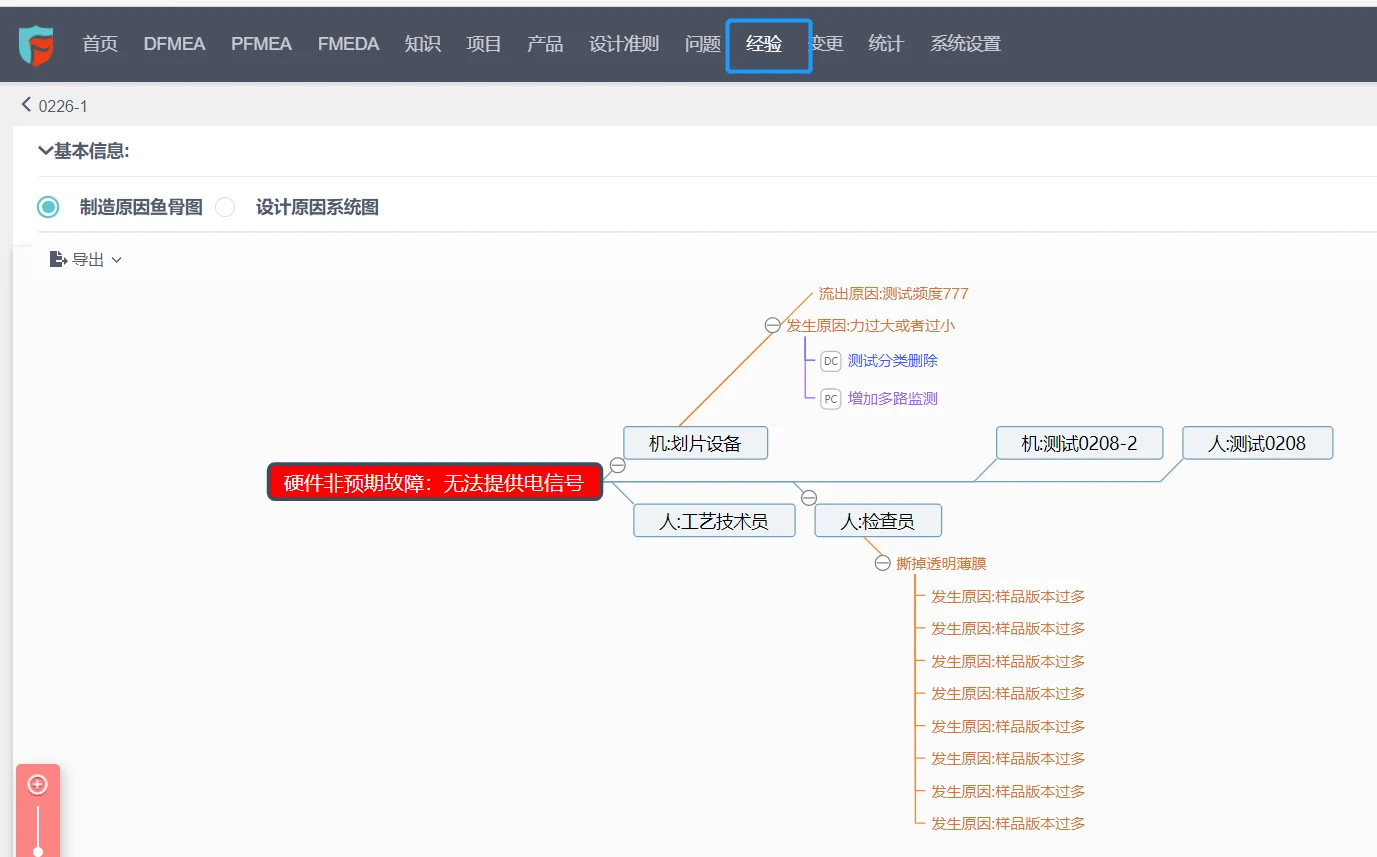The height and width of the screenshot is (857, 1377).
Task: Click the DC icon next to 测试分类删除
Action: point(831,361)
